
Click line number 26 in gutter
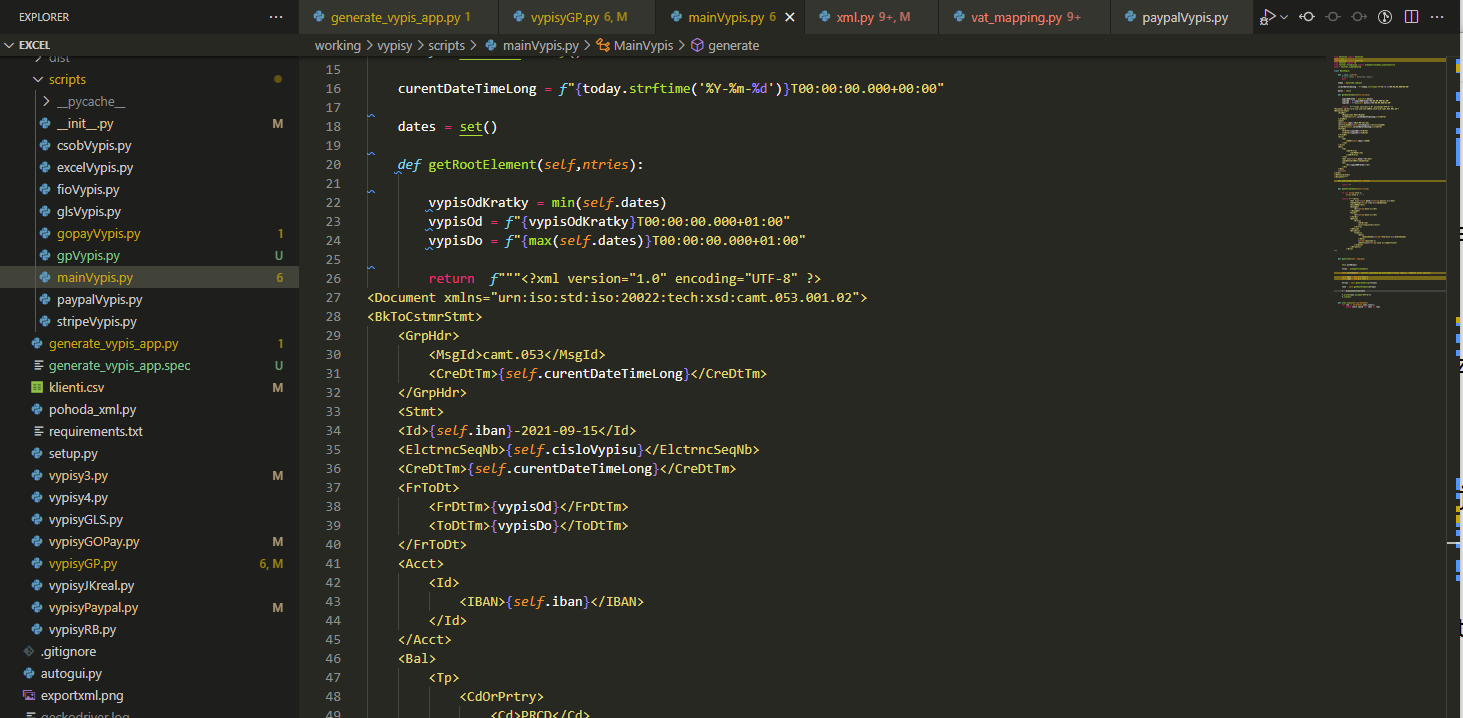333,278
